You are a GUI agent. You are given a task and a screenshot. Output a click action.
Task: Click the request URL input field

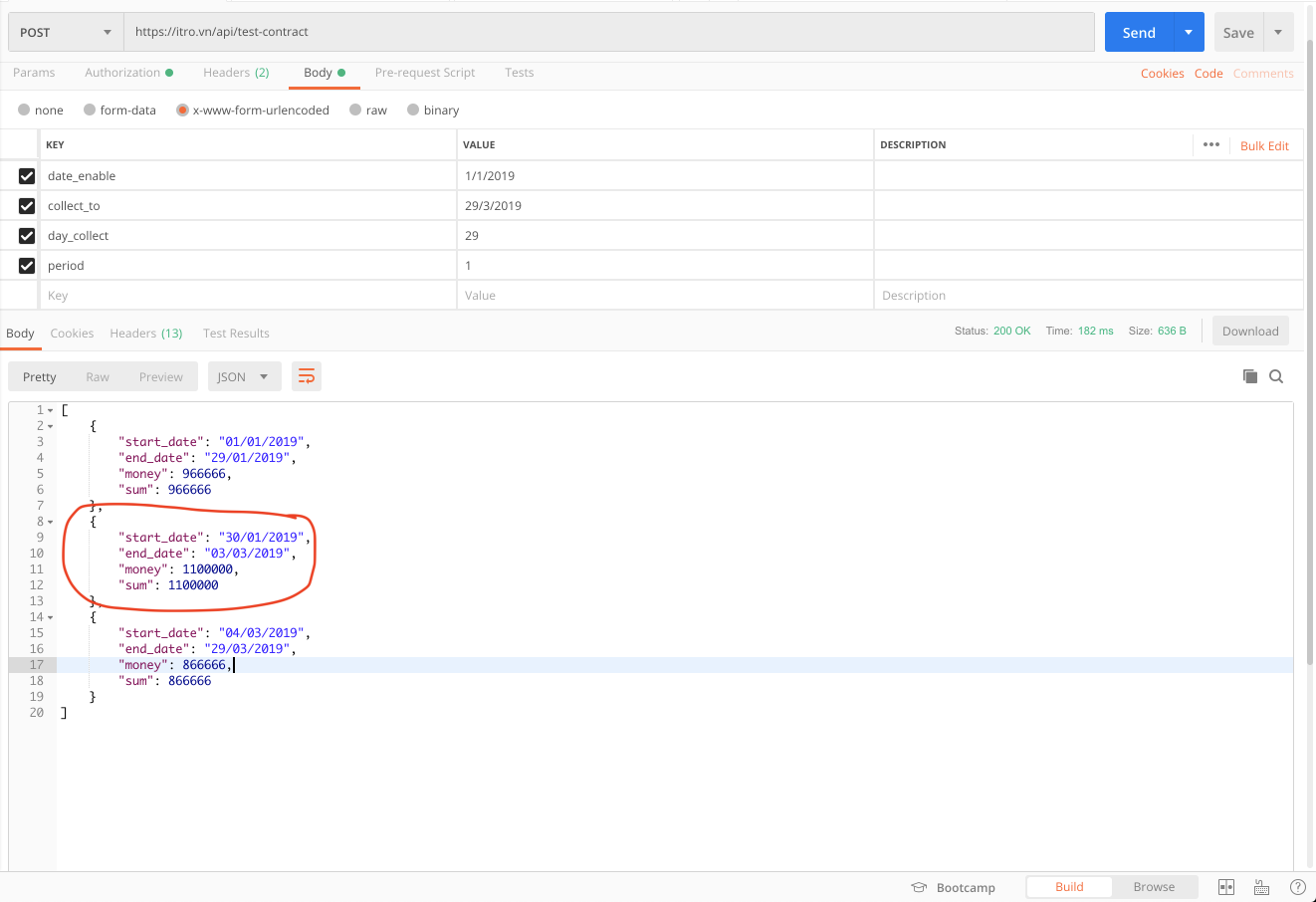point(607,32)
